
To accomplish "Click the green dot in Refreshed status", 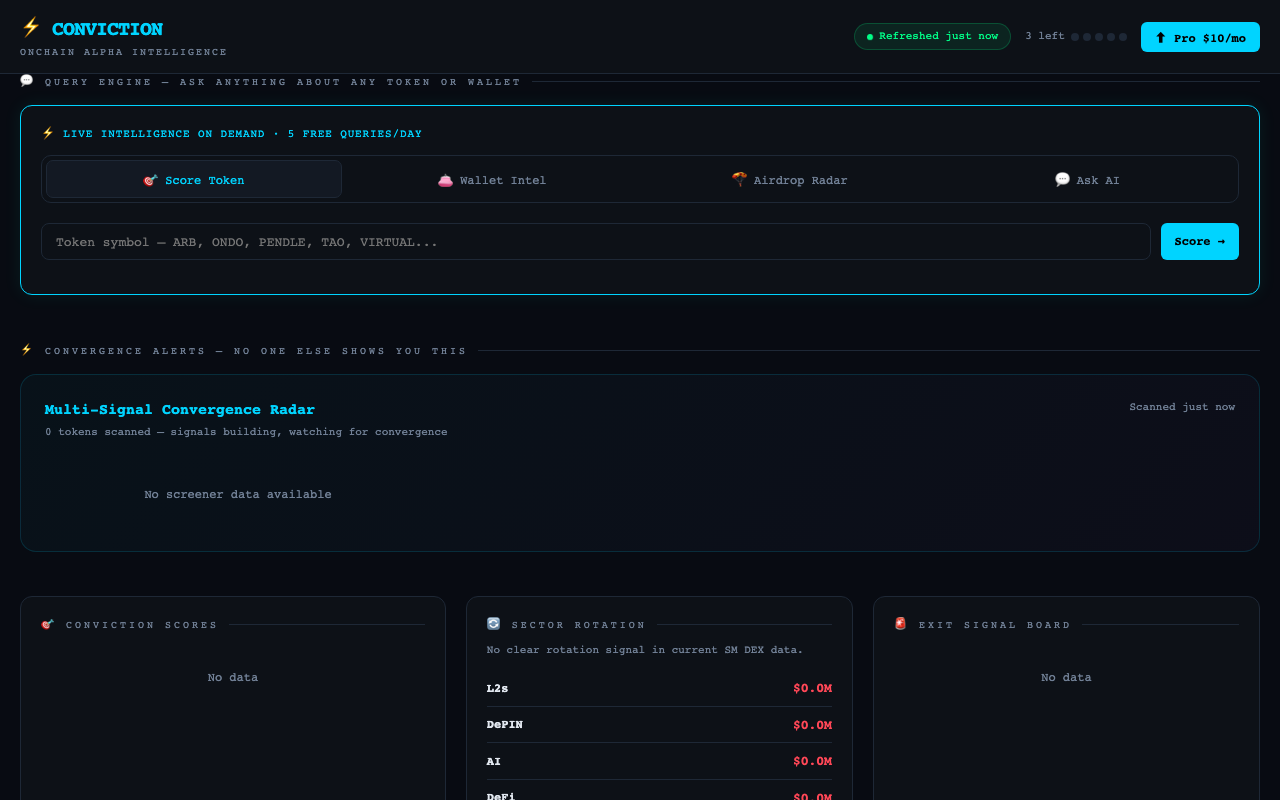I will [x=870, y=37].
